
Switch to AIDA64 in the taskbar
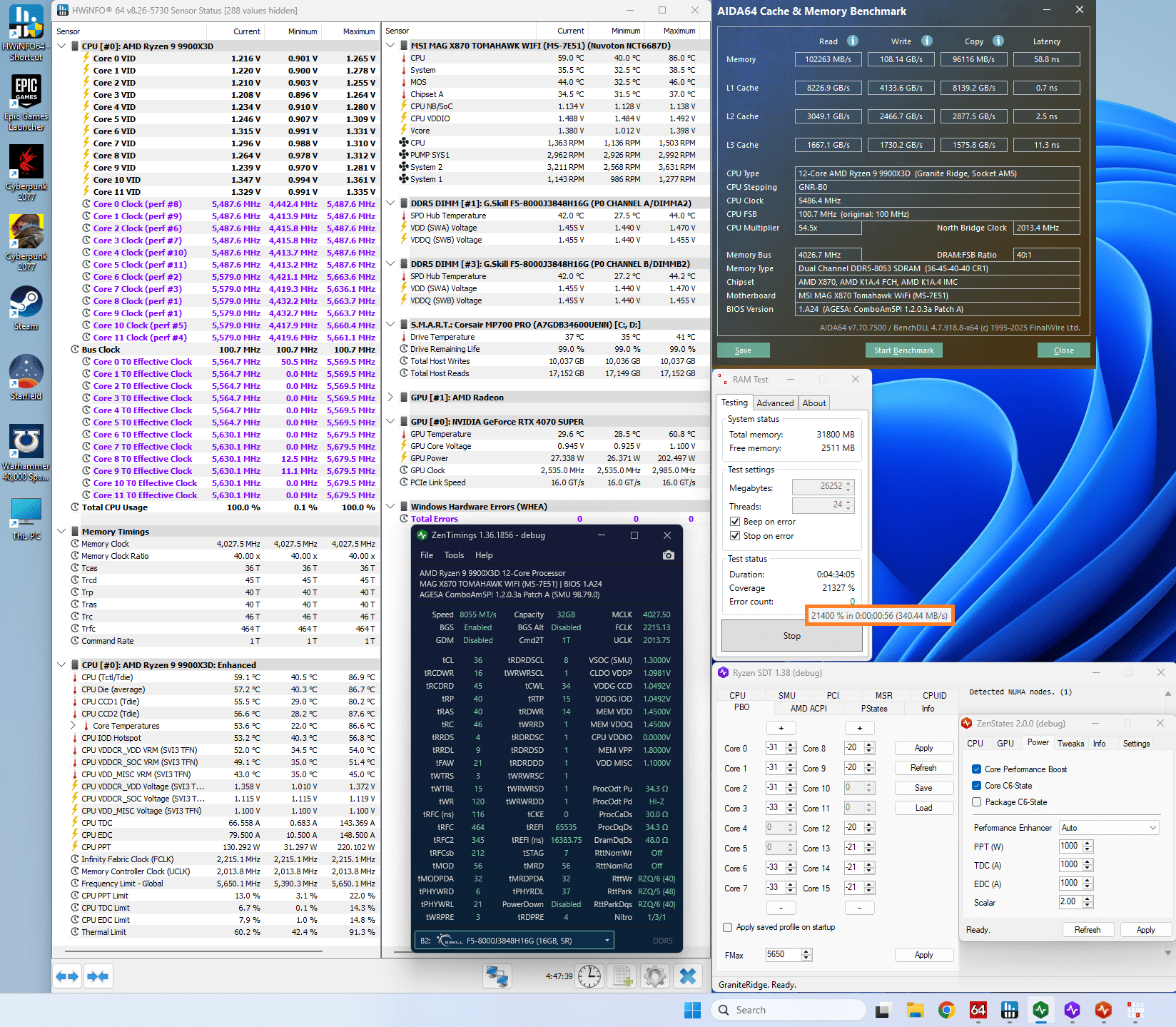tap(978, 1010)
